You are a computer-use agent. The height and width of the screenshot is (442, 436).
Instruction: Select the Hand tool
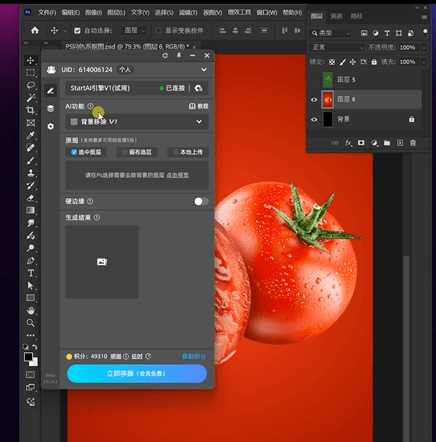(31, 310)
